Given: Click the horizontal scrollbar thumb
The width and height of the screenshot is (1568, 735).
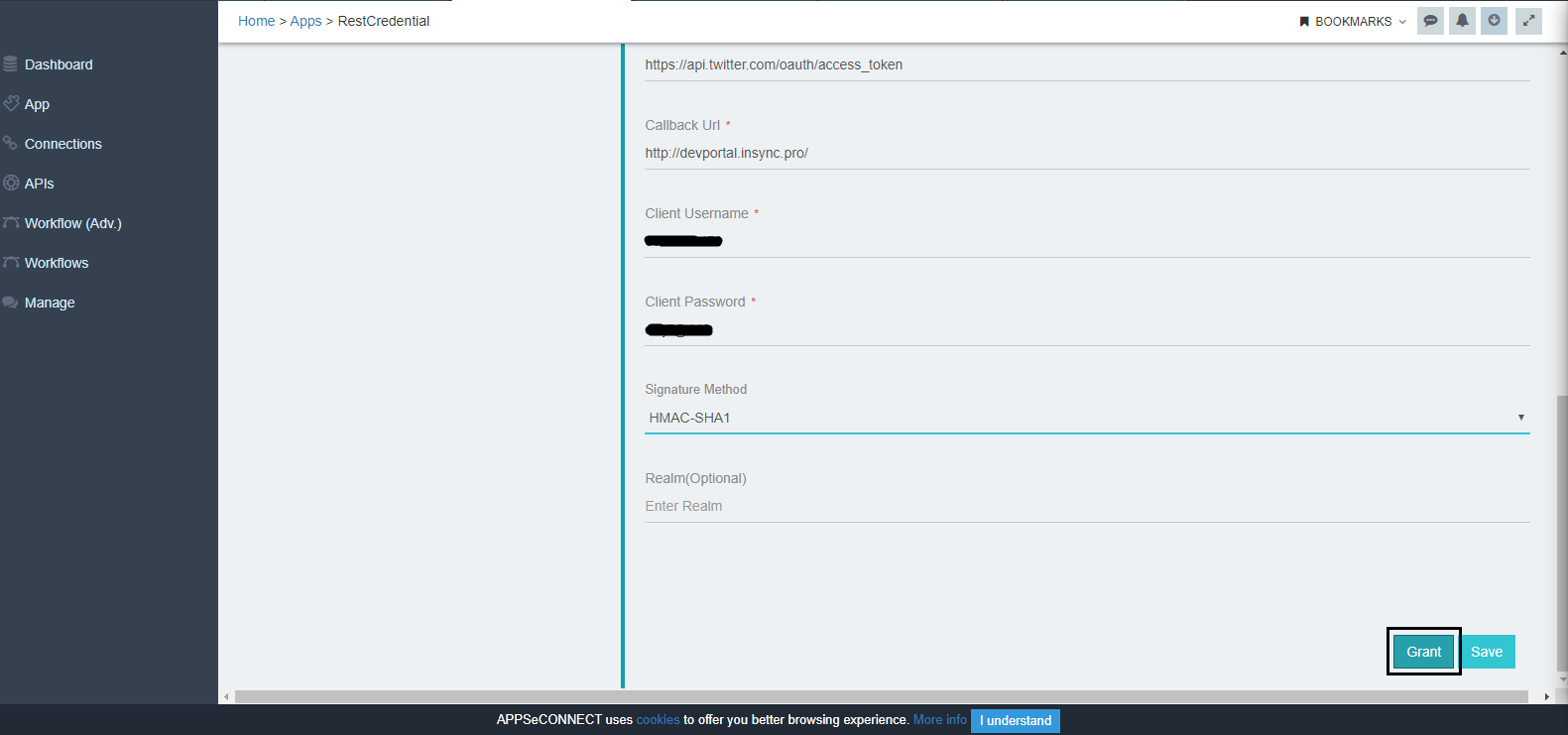Looking at the screenshot, I should [x=881, y=697].
